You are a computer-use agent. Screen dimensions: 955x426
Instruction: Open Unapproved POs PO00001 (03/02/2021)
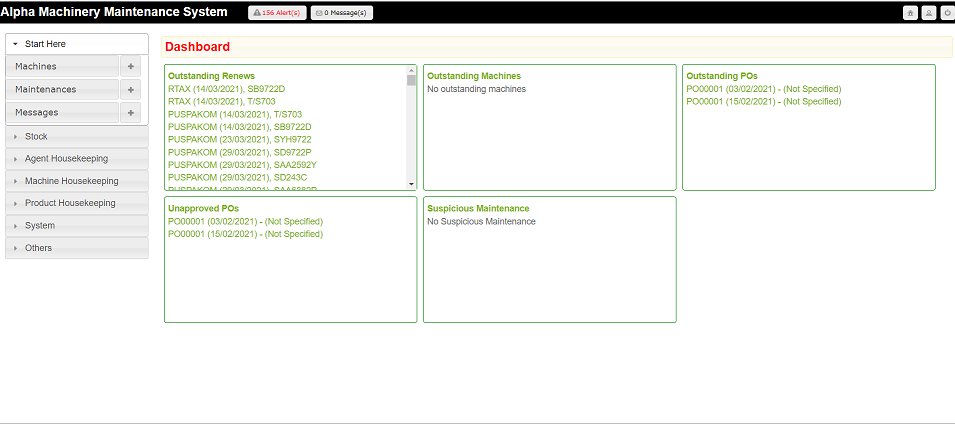(x=245, y=221)
